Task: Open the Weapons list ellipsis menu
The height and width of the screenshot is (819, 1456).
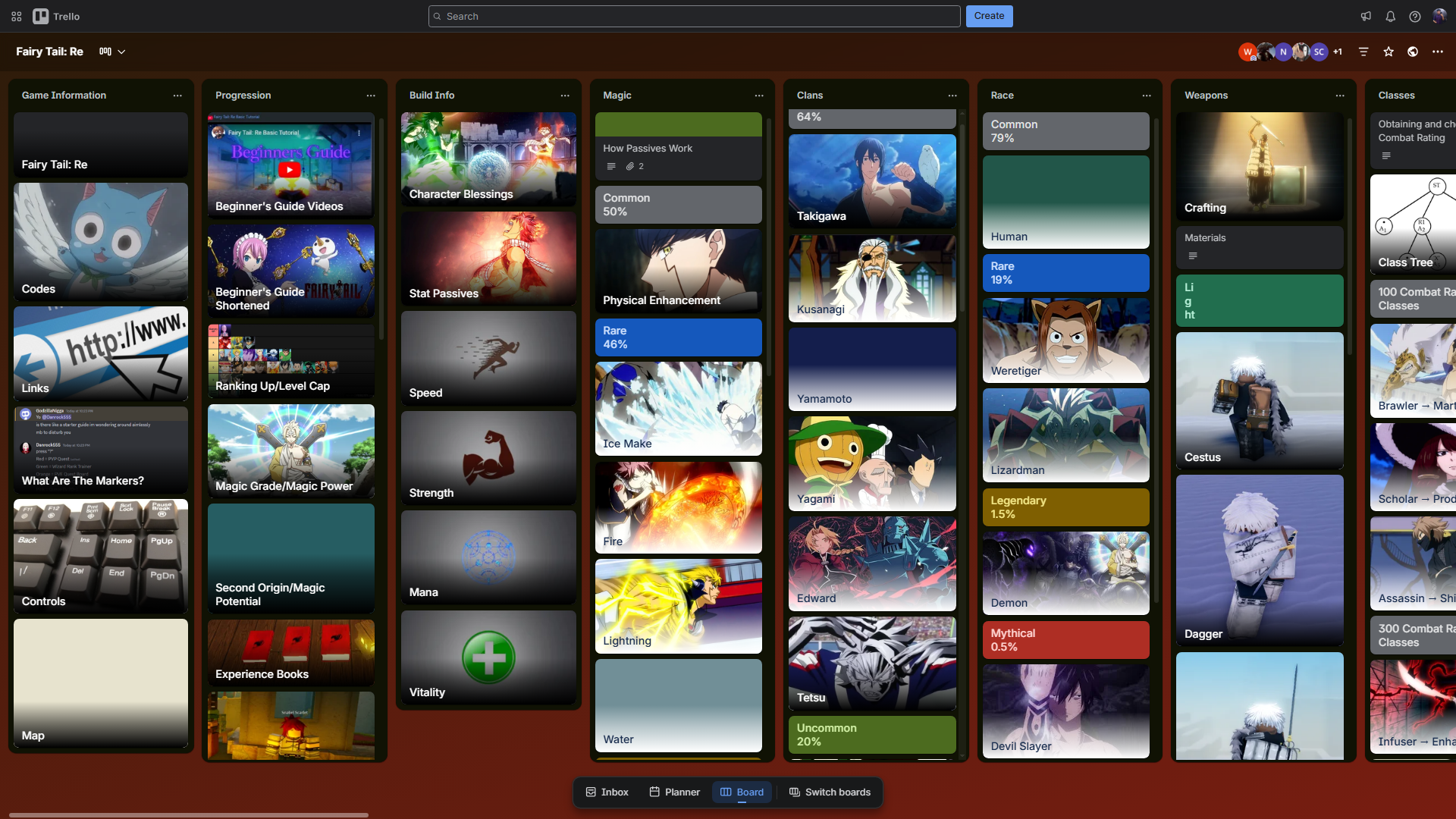Action: pos(1340,96)
